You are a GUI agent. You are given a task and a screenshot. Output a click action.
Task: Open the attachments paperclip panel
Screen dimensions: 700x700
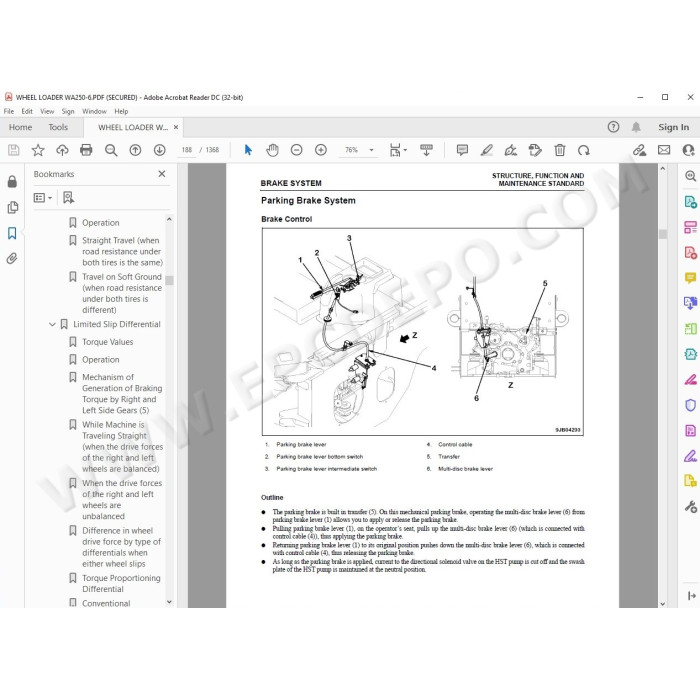click(x=12, y=258)
